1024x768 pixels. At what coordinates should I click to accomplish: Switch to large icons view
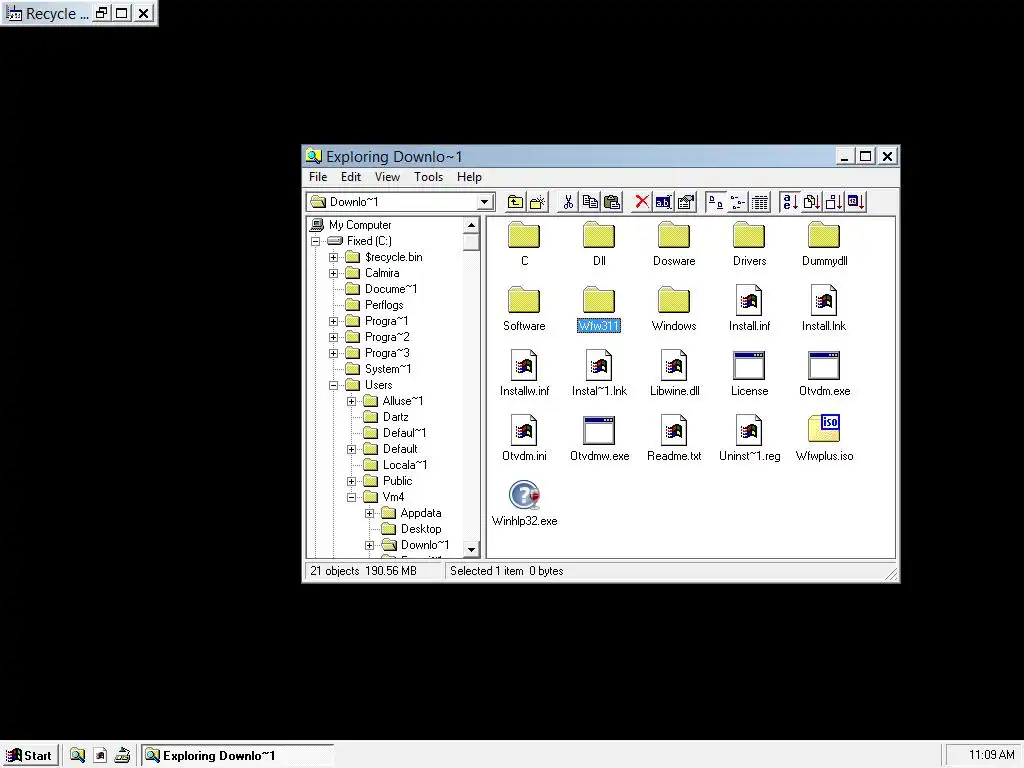(x=716, y=202)
